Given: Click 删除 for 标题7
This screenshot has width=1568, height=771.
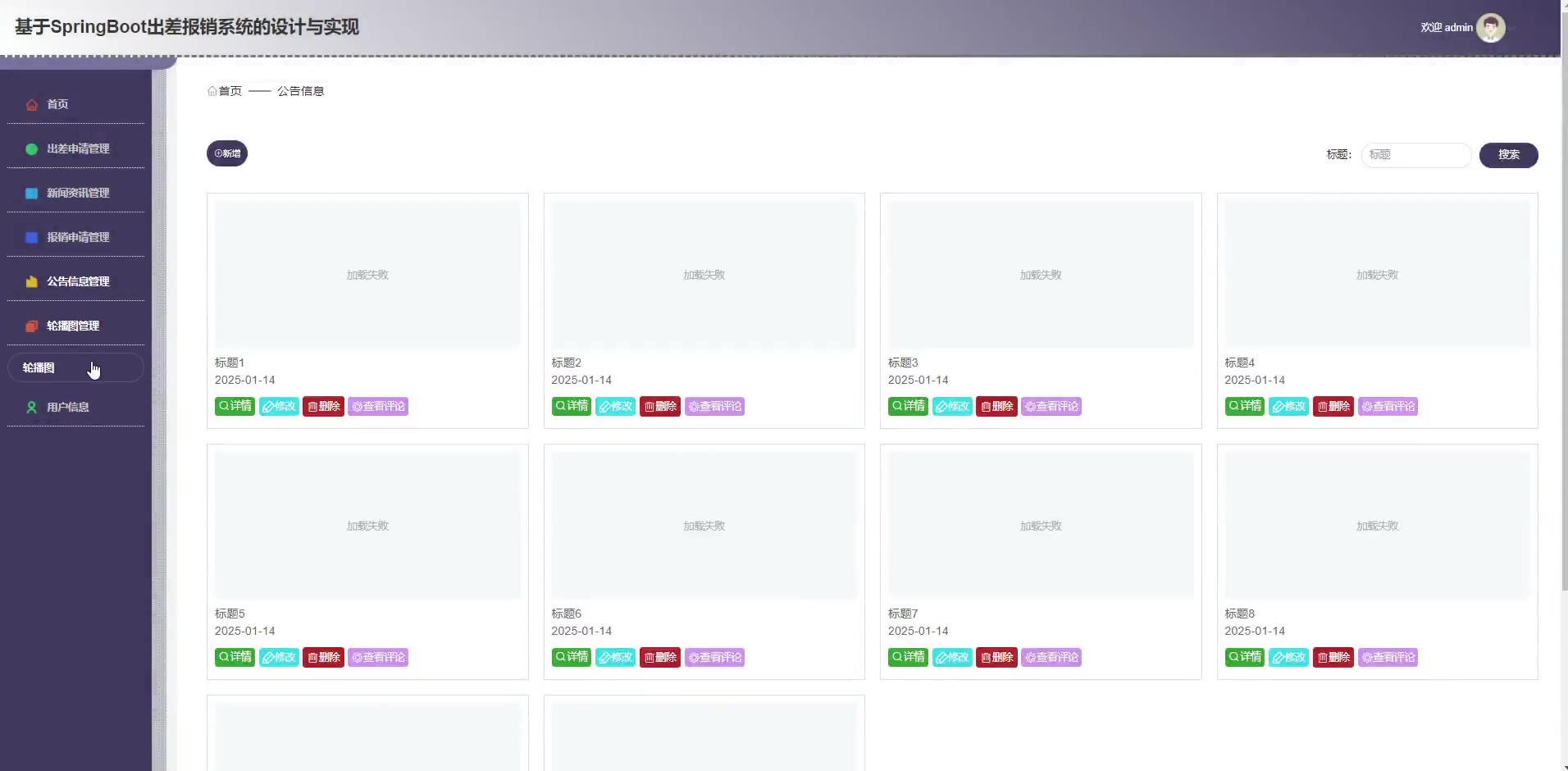Looking at the screenshot, I should click(996, 657).
